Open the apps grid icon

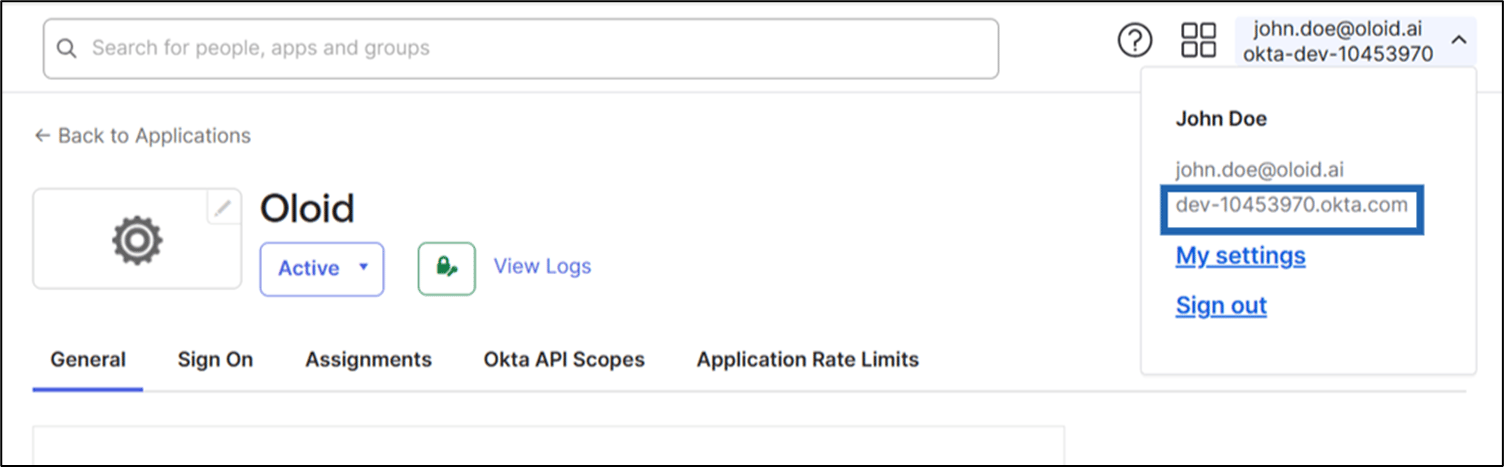(x=1198, y=41)
